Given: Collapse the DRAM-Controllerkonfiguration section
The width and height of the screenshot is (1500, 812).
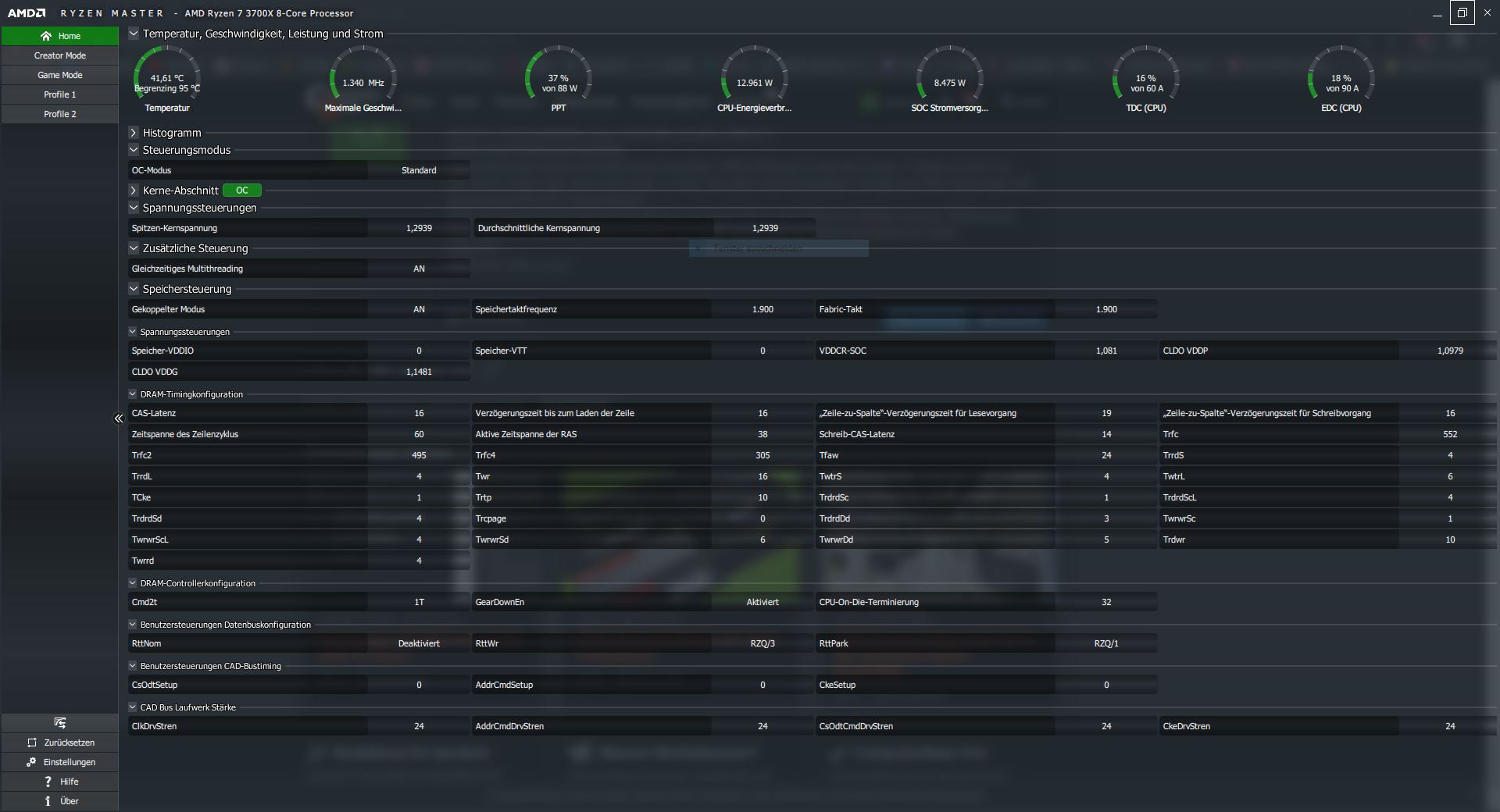Looking at the screenshot, I should click(133, 583).
